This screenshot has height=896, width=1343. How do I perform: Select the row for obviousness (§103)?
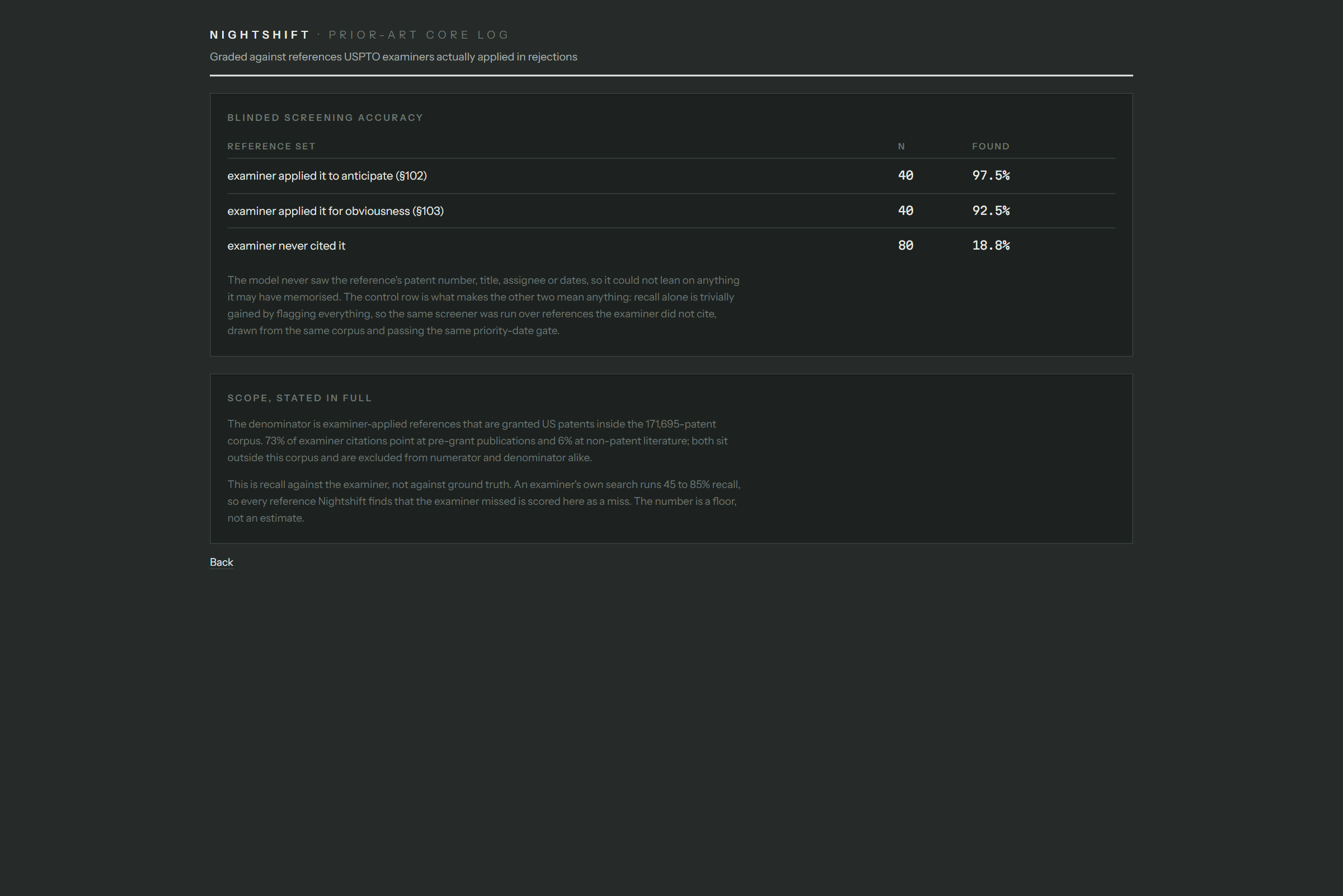point(671,211)
